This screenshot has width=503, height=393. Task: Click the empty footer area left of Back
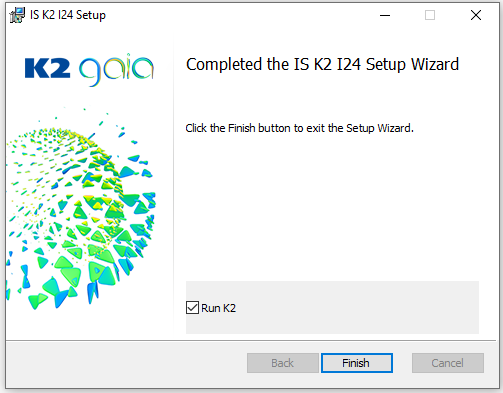pyautogui.click(x=126, y=363)
